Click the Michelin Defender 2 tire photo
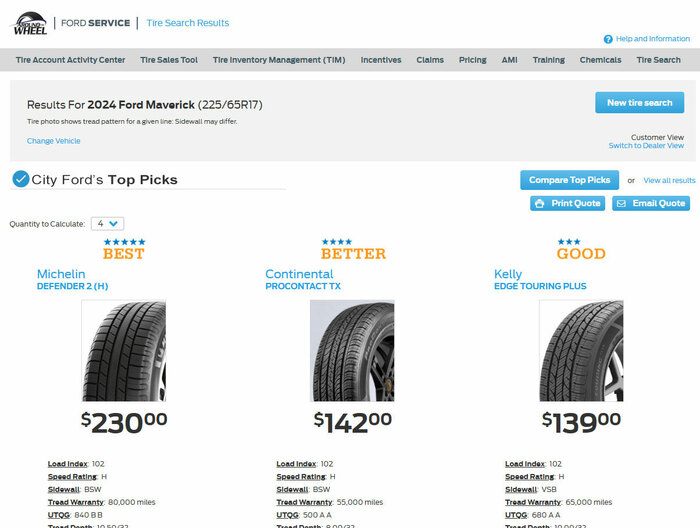This screenshot has width=700, height=528. point(123,350)
